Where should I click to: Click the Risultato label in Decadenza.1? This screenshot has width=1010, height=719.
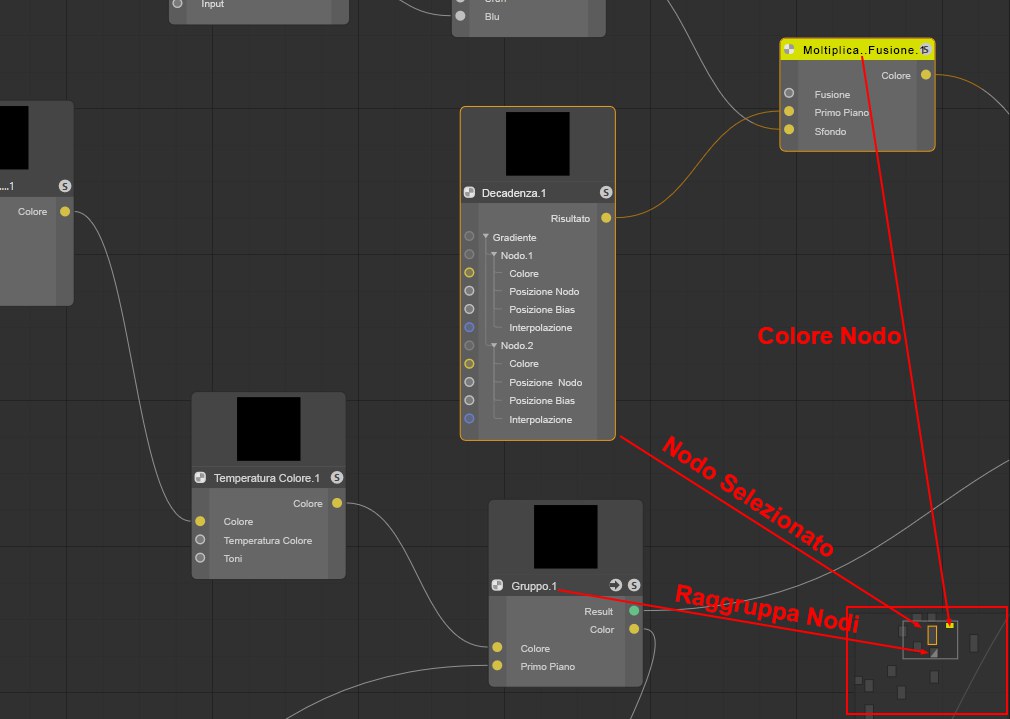point(570,219)
